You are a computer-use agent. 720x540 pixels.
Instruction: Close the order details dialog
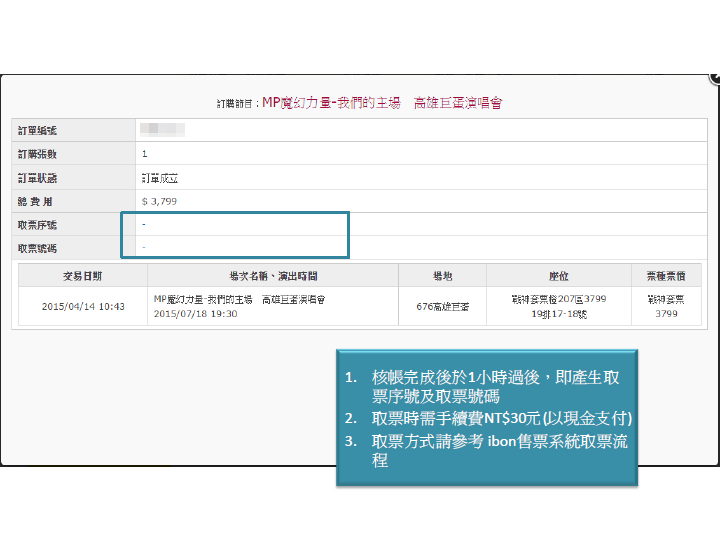point(714,77)
